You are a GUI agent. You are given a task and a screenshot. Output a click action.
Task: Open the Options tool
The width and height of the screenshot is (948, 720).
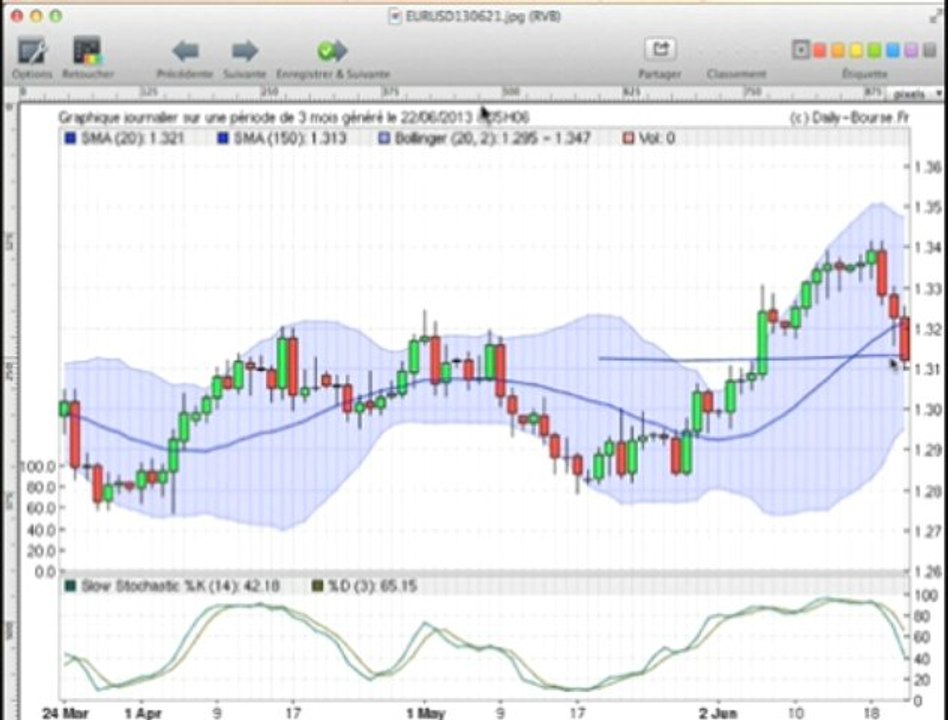tap(31, 57)
